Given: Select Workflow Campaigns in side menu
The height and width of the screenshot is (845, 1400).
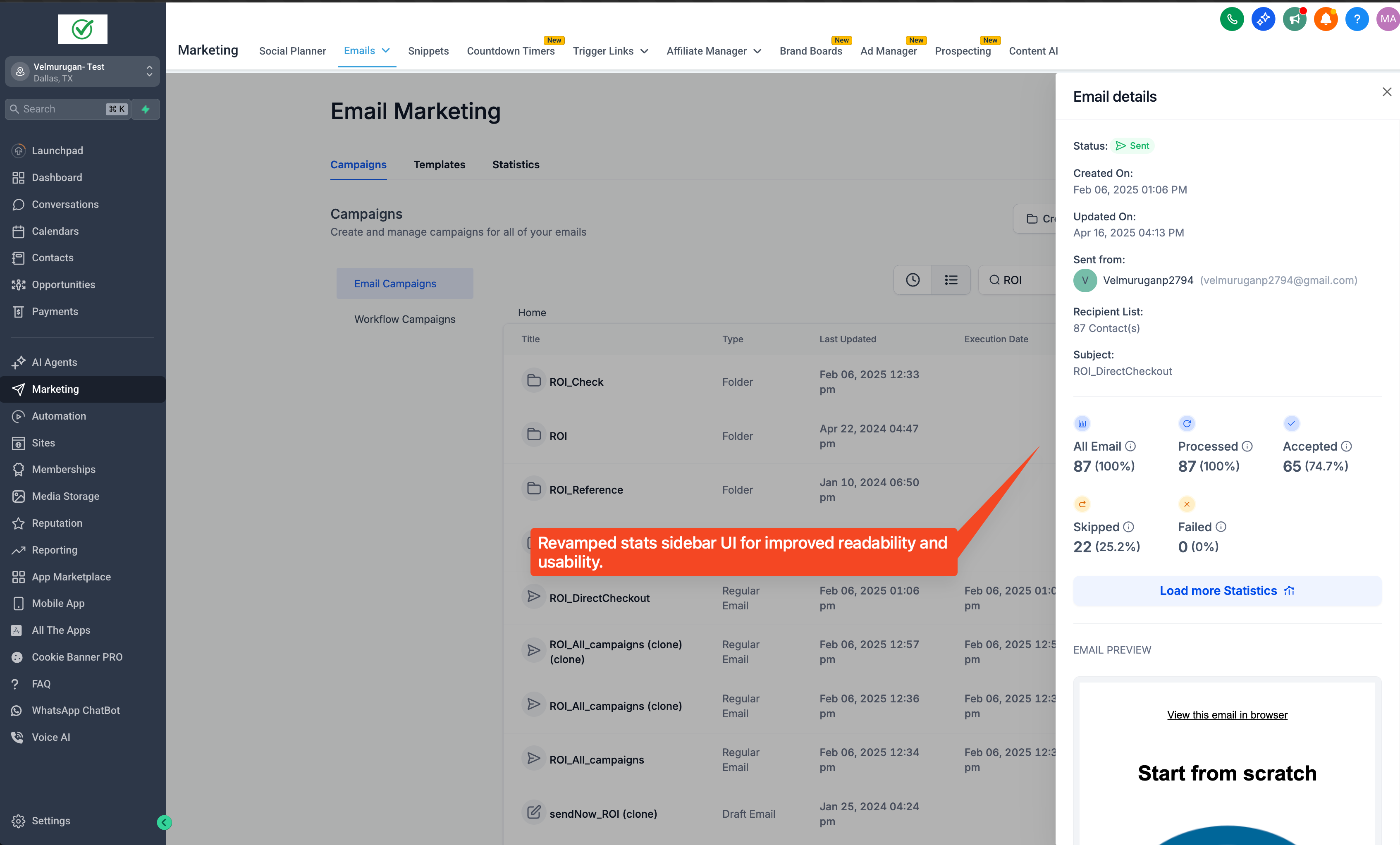Looking at the screenshot, I should tap(404, 320).
